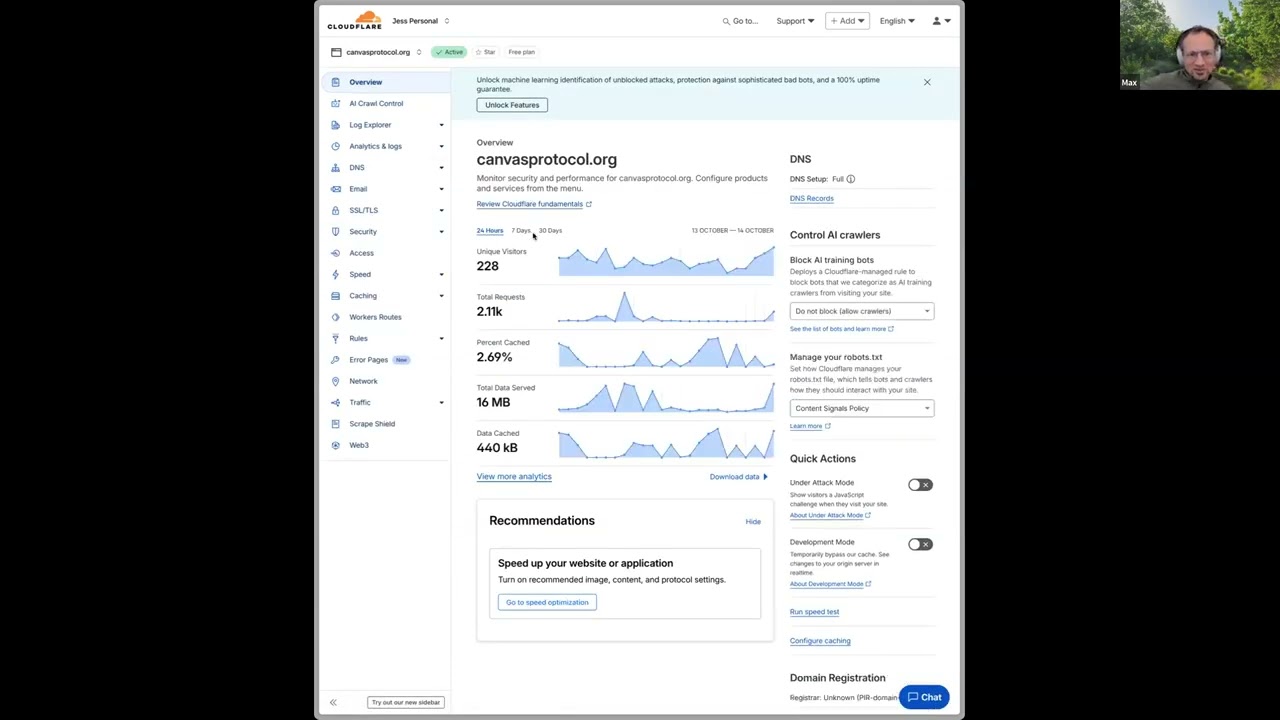Click the Speed lightning icon
Screen dimensions: 1280x720
click(336, 274)
